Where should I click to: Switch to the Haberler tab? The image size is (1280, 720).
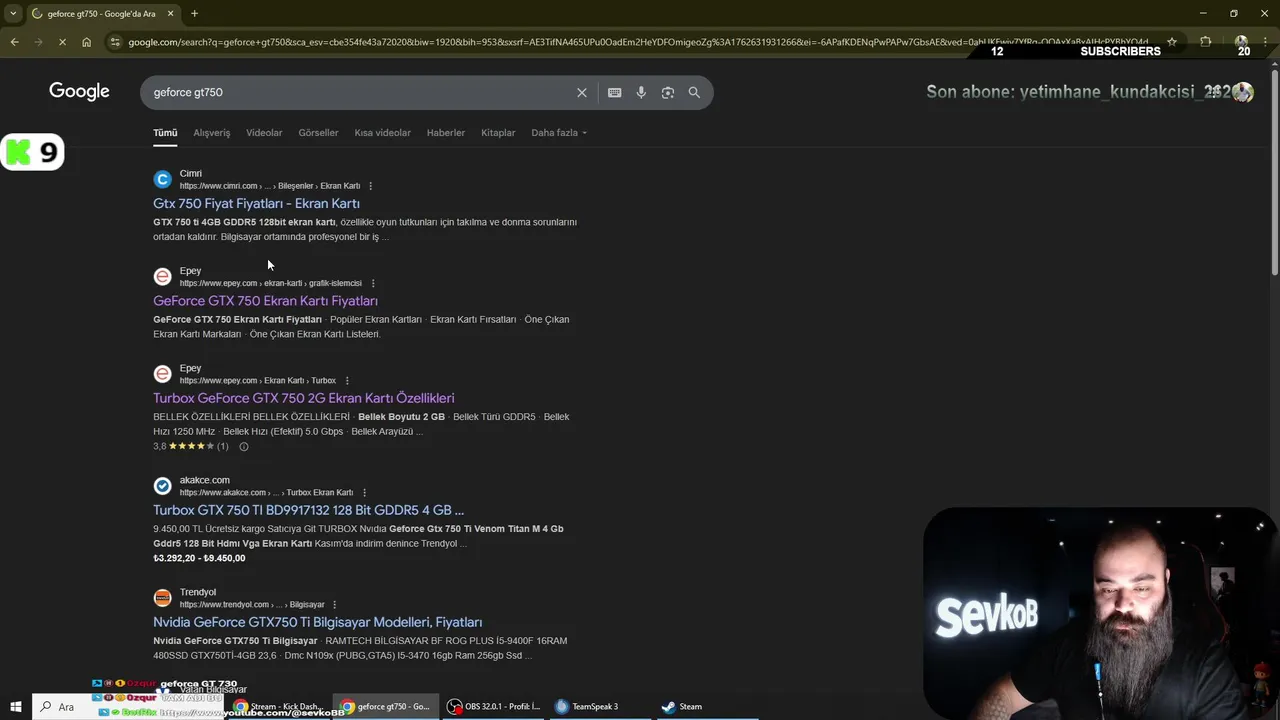[x=445, y=132]
